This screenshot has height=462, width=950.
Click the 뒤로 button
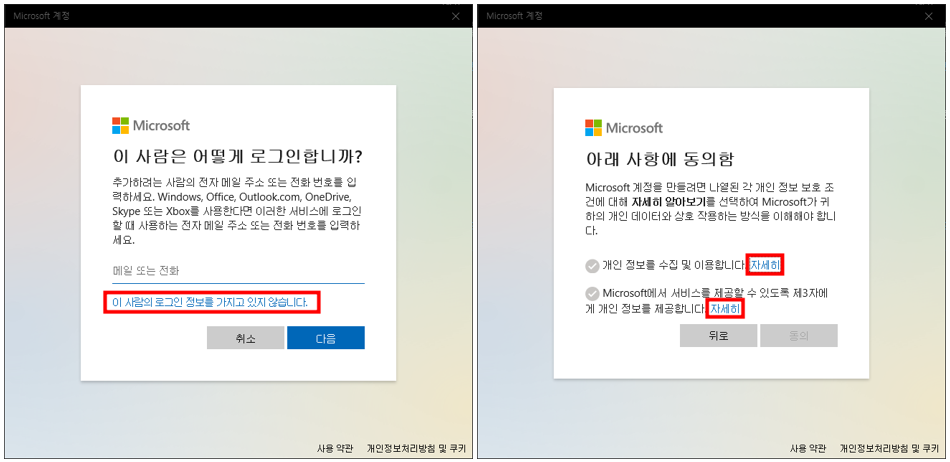click(x=718, y=335)
